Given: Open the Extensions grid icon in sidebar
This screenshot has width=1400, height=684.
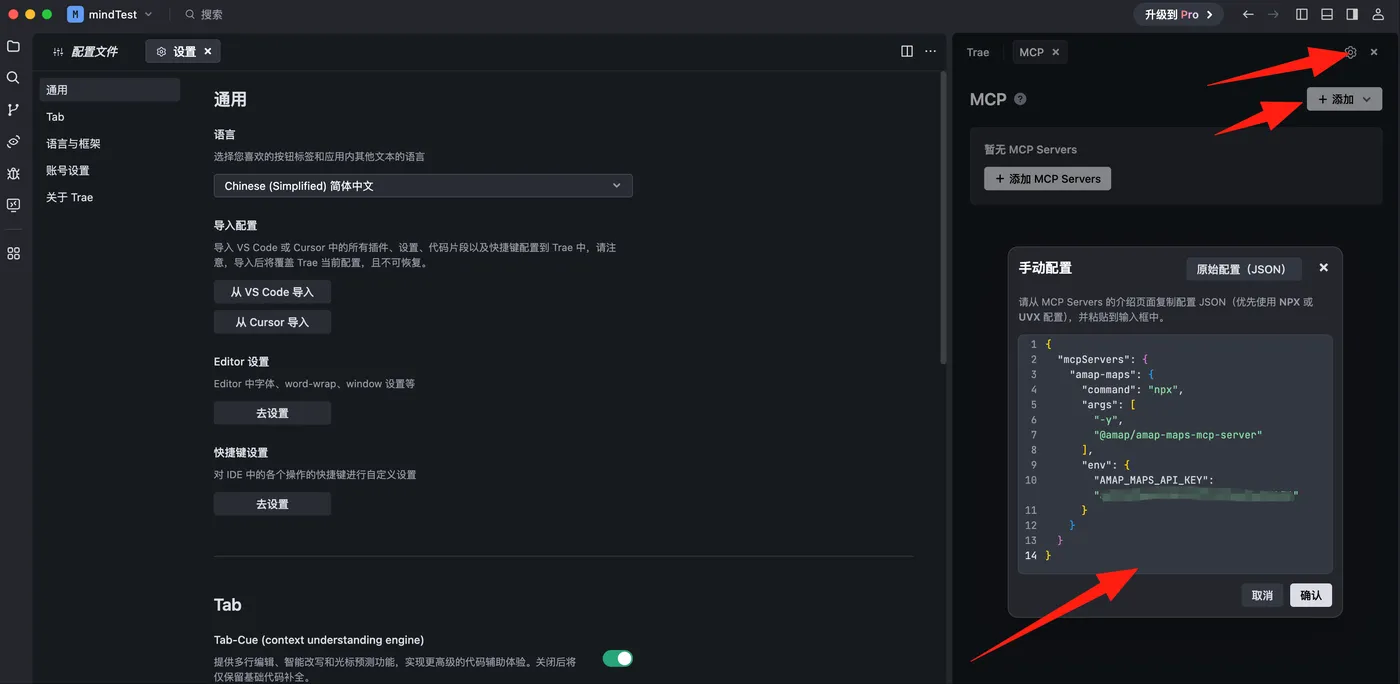Looking at the screenshot, I should coord(13,254).
